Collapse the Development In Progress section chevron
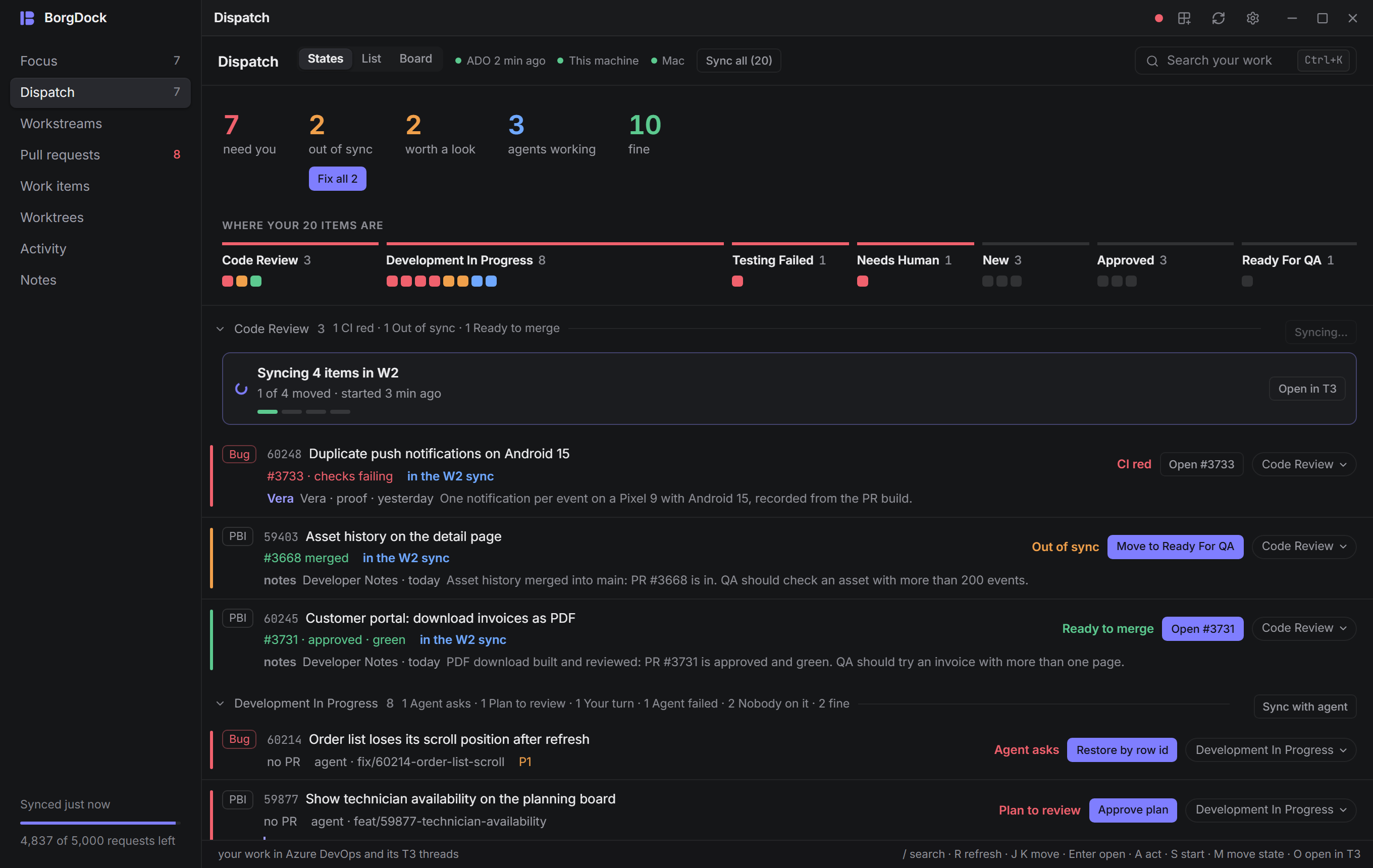This screenshot has height=868, width=1373. coord(220,704)
